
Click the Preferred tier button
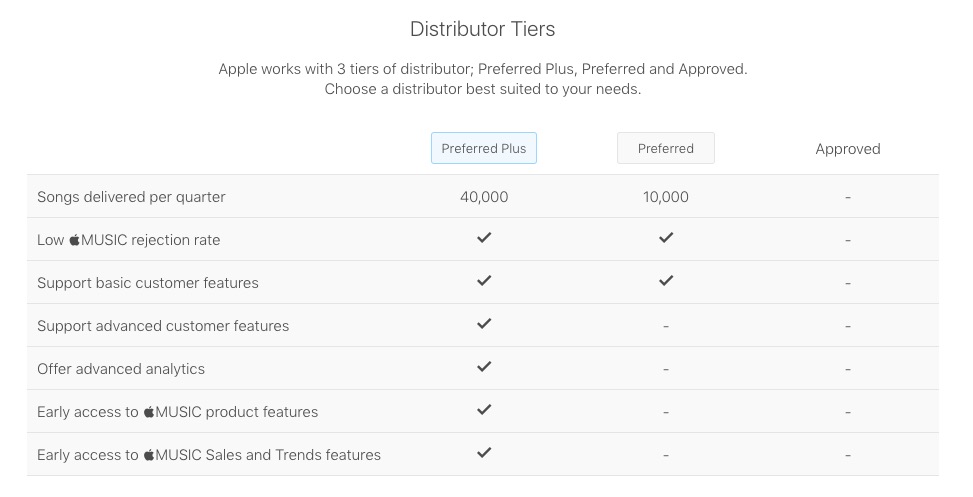pyautogui.click(x=666, y=148)
